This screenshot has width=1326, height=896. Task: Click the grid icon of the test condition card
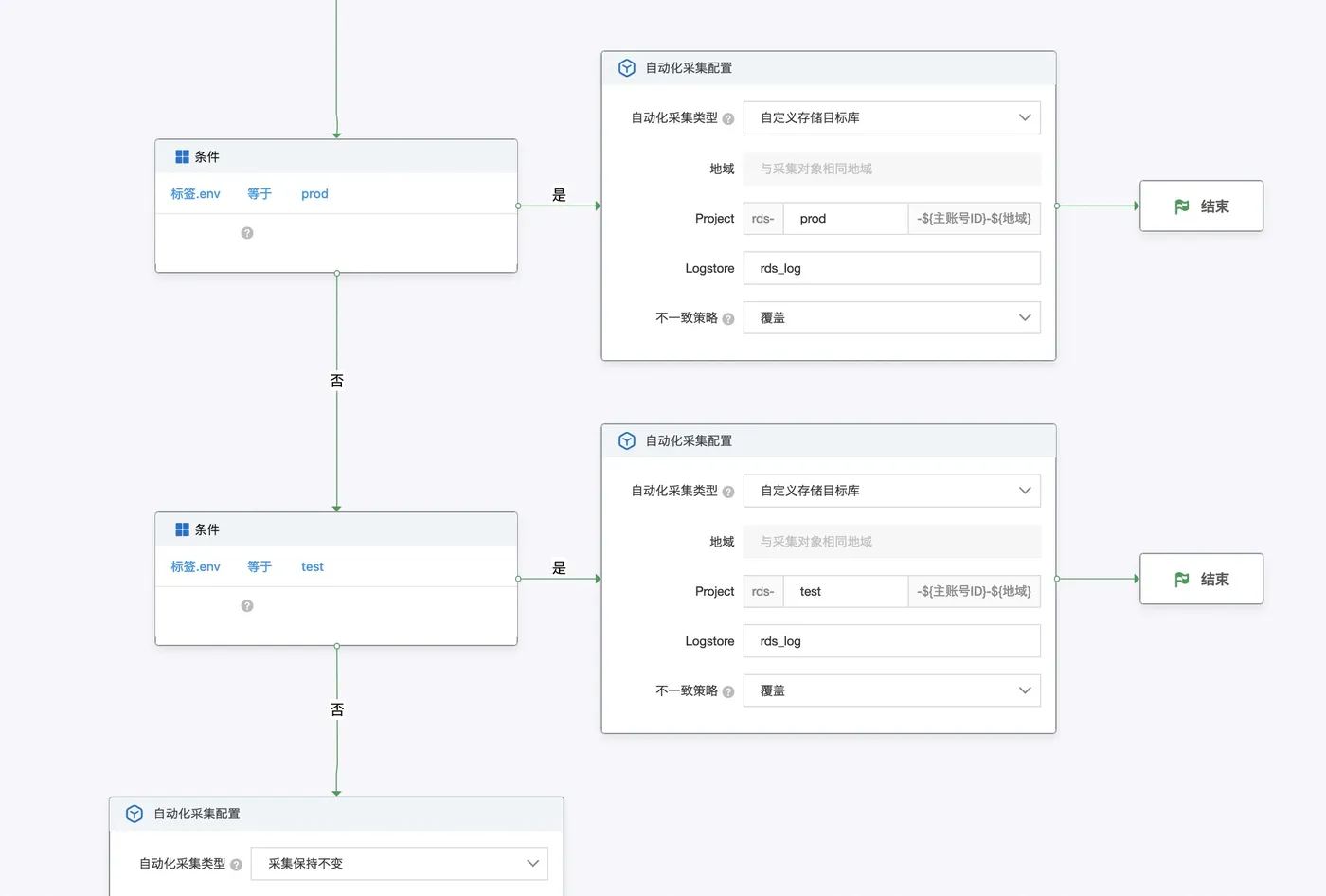pos(182,530)
